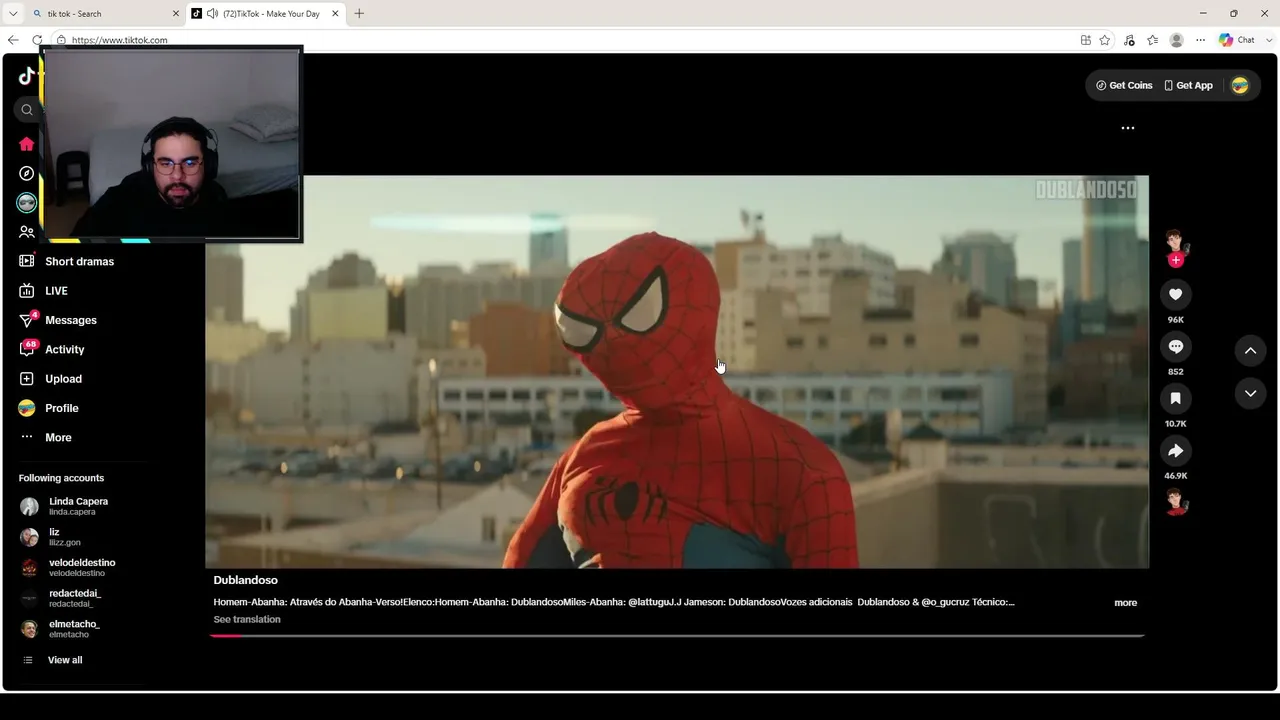Open the TikTok search icon in sidebar

27,110
